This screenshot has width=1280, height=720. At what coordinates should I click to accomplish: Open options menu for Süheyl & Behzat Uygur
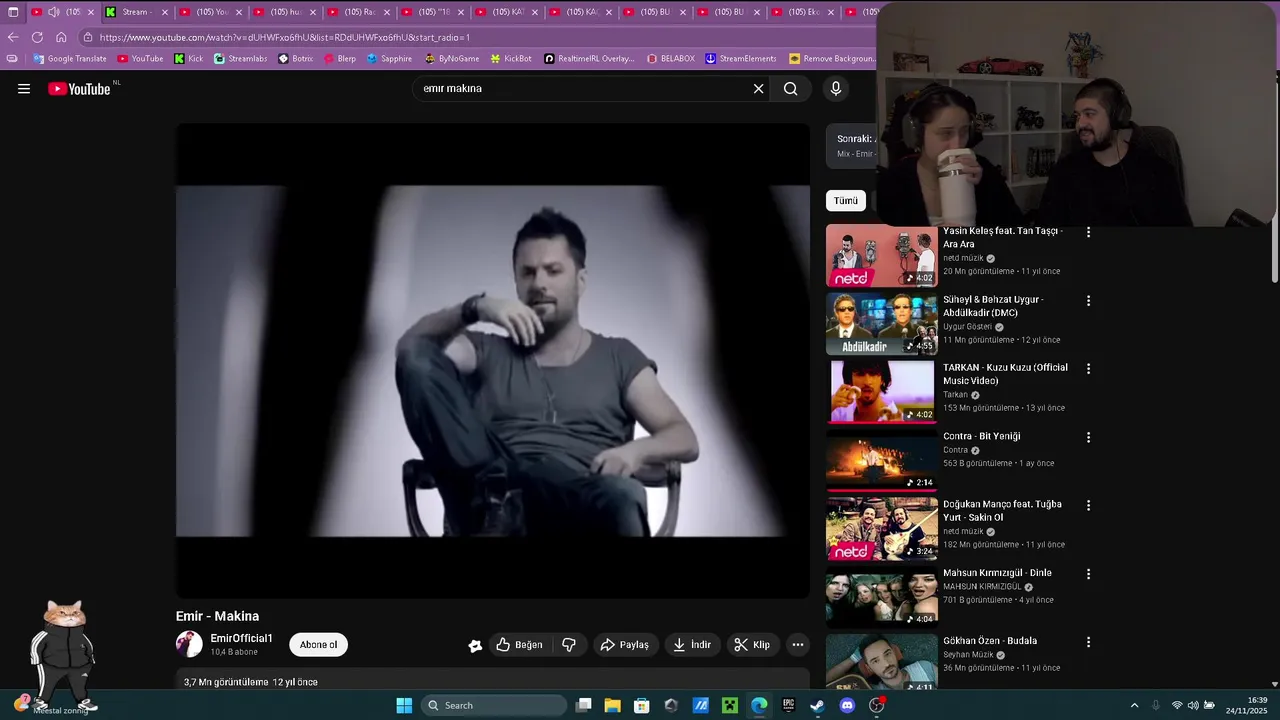tap(1088, 300)
